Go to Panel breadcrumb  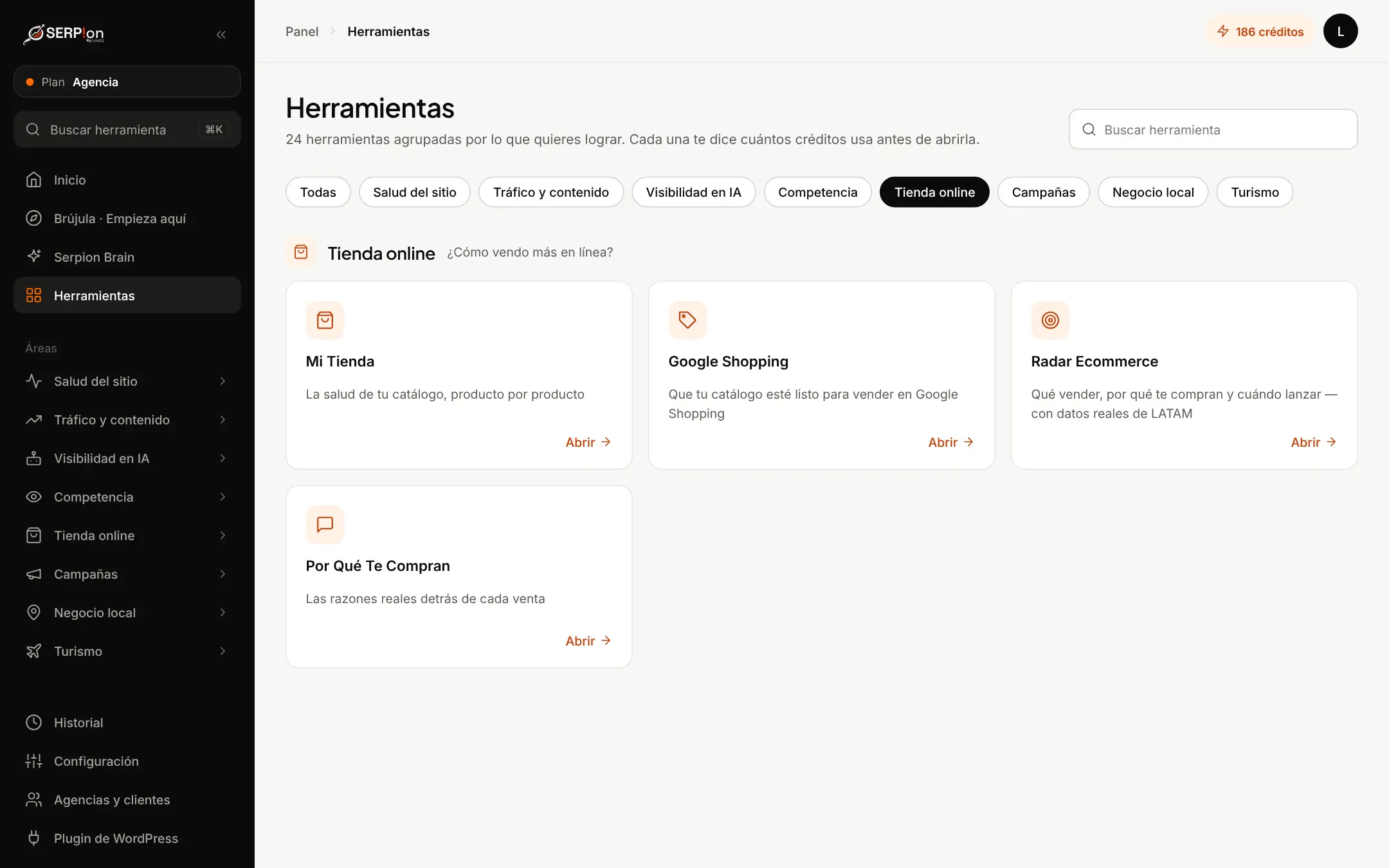pos(302,32)
